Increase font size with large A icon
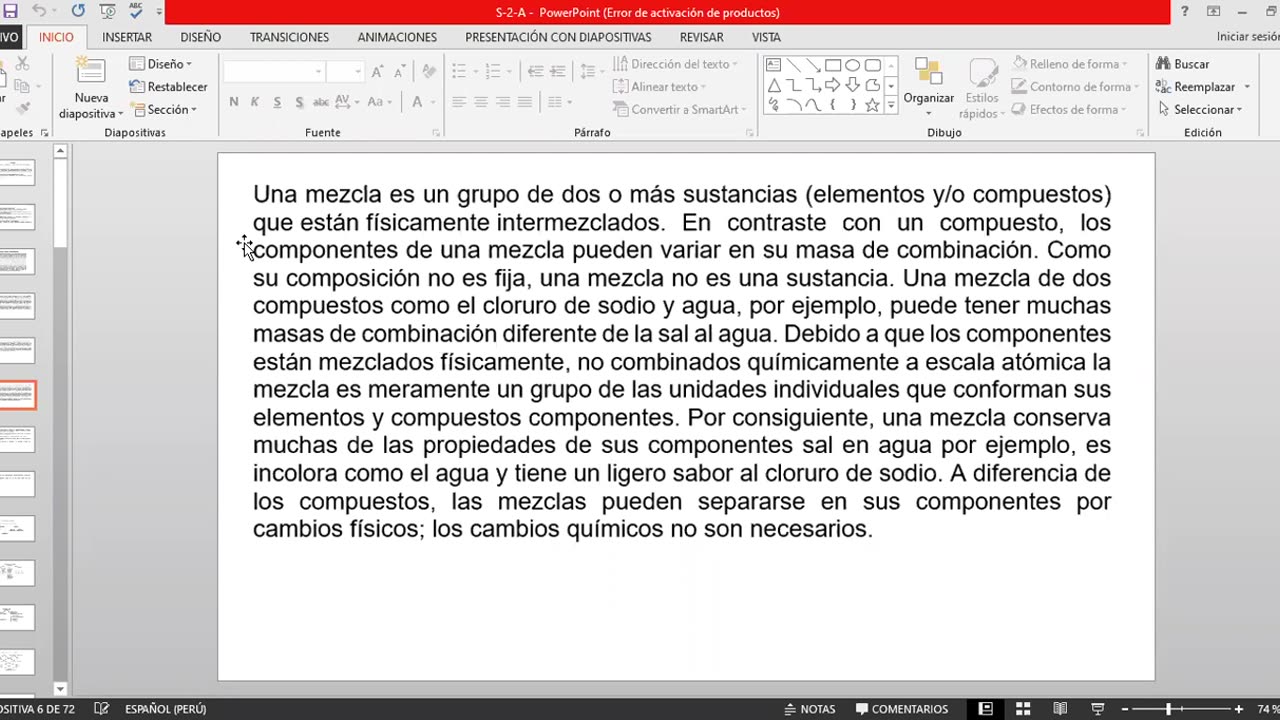The image size is (1280, 720). (x=377, y=72)
